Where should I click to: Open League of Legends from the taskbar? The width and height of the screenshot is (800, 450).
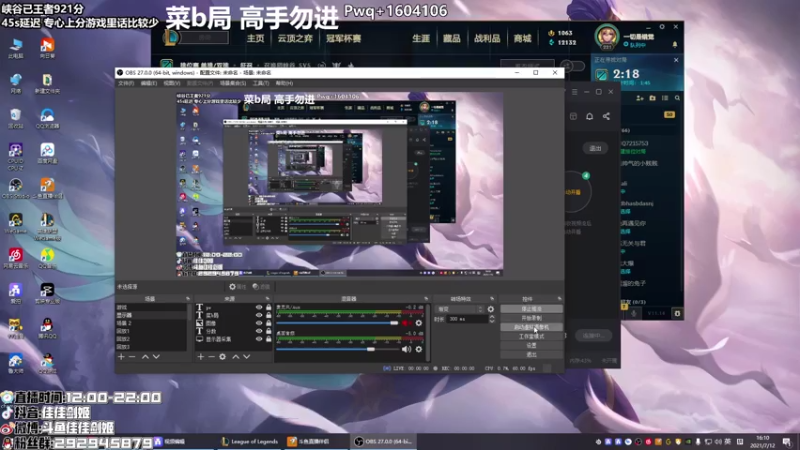point(250,442)
